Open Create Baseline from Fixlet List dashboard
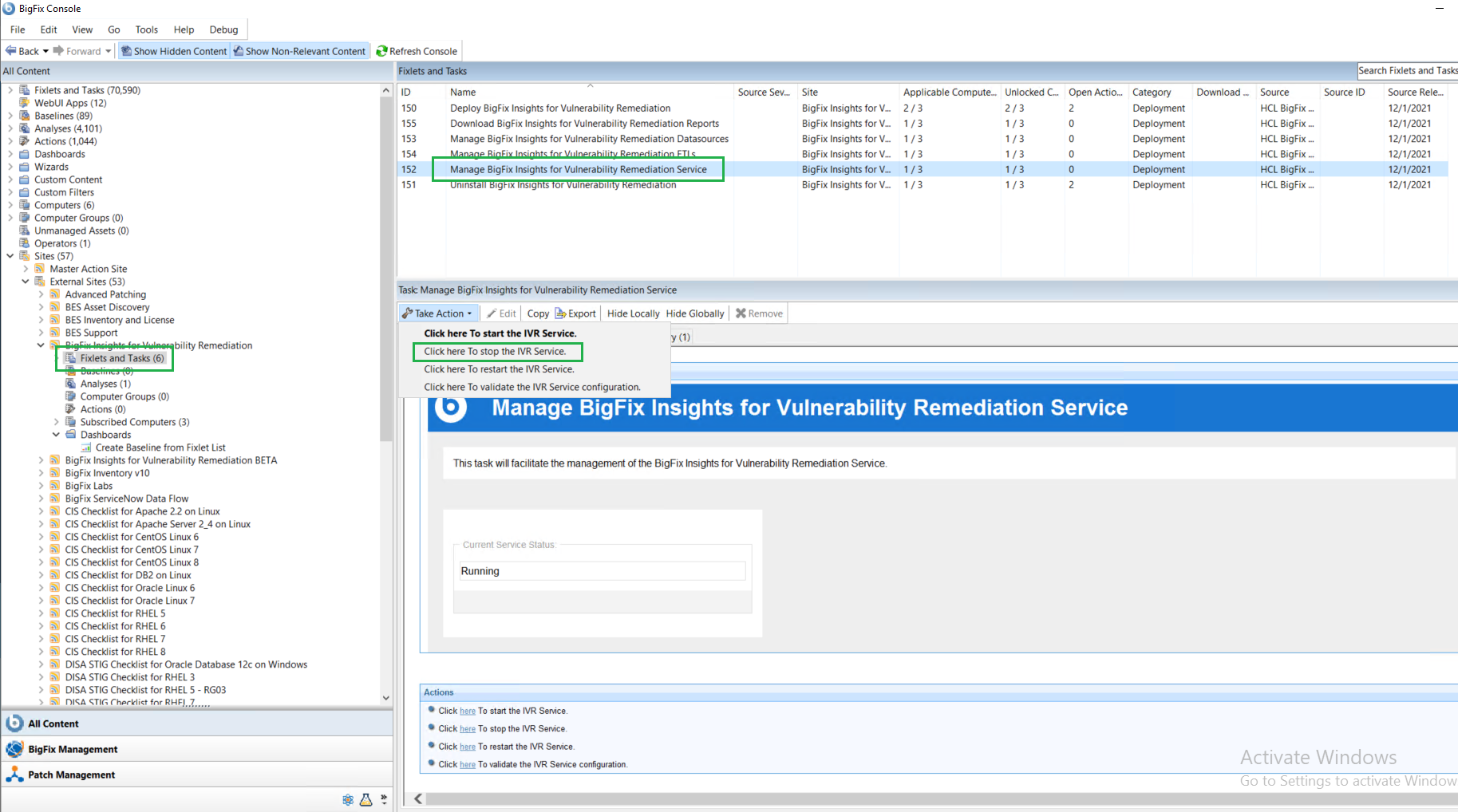This screenshot has height=812, width=1458. (x=160, y=447)
